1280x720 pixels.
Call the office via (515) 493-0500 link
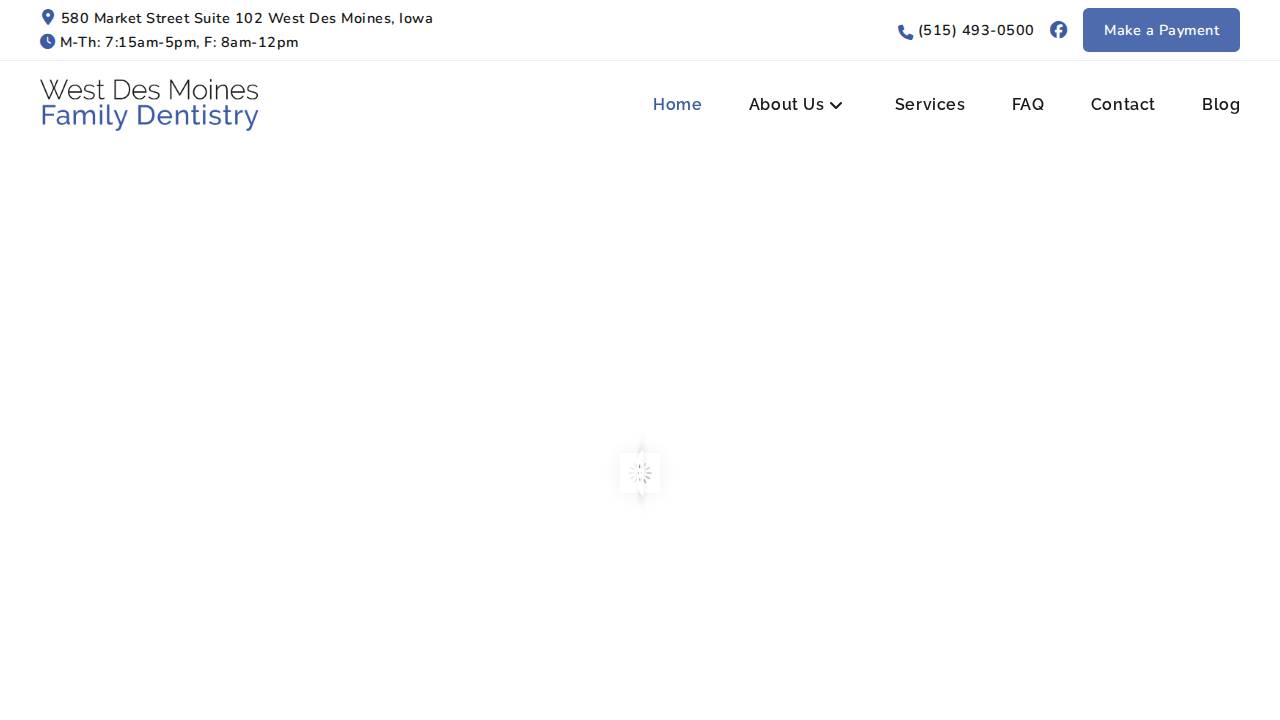(x=976, y=30)
